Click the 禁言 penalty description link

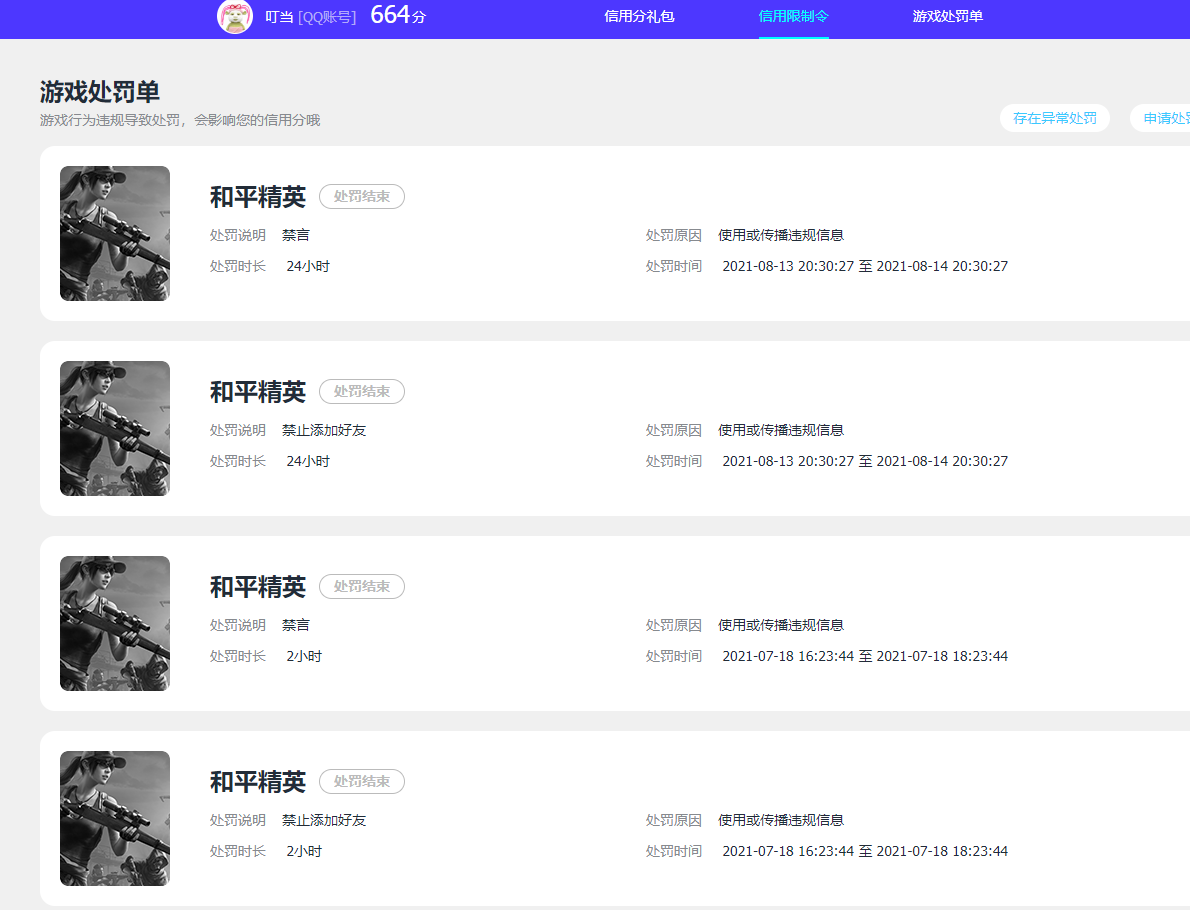tap(296, 235)
